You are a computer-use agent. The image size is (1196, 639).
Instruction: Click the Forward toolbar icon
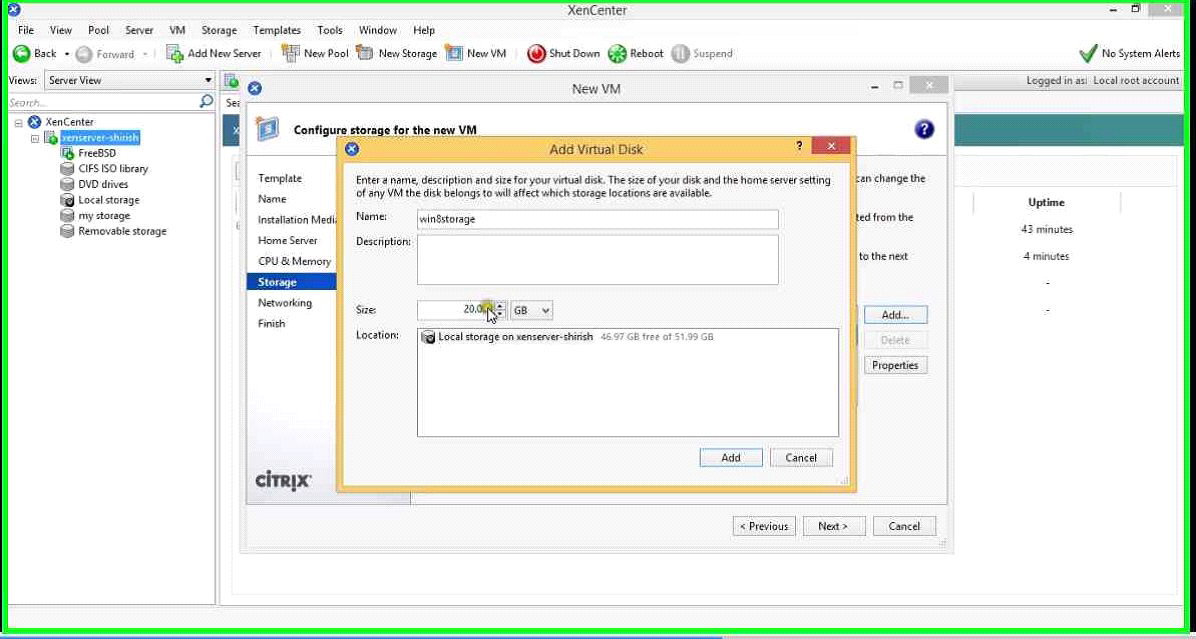point(84,54)
